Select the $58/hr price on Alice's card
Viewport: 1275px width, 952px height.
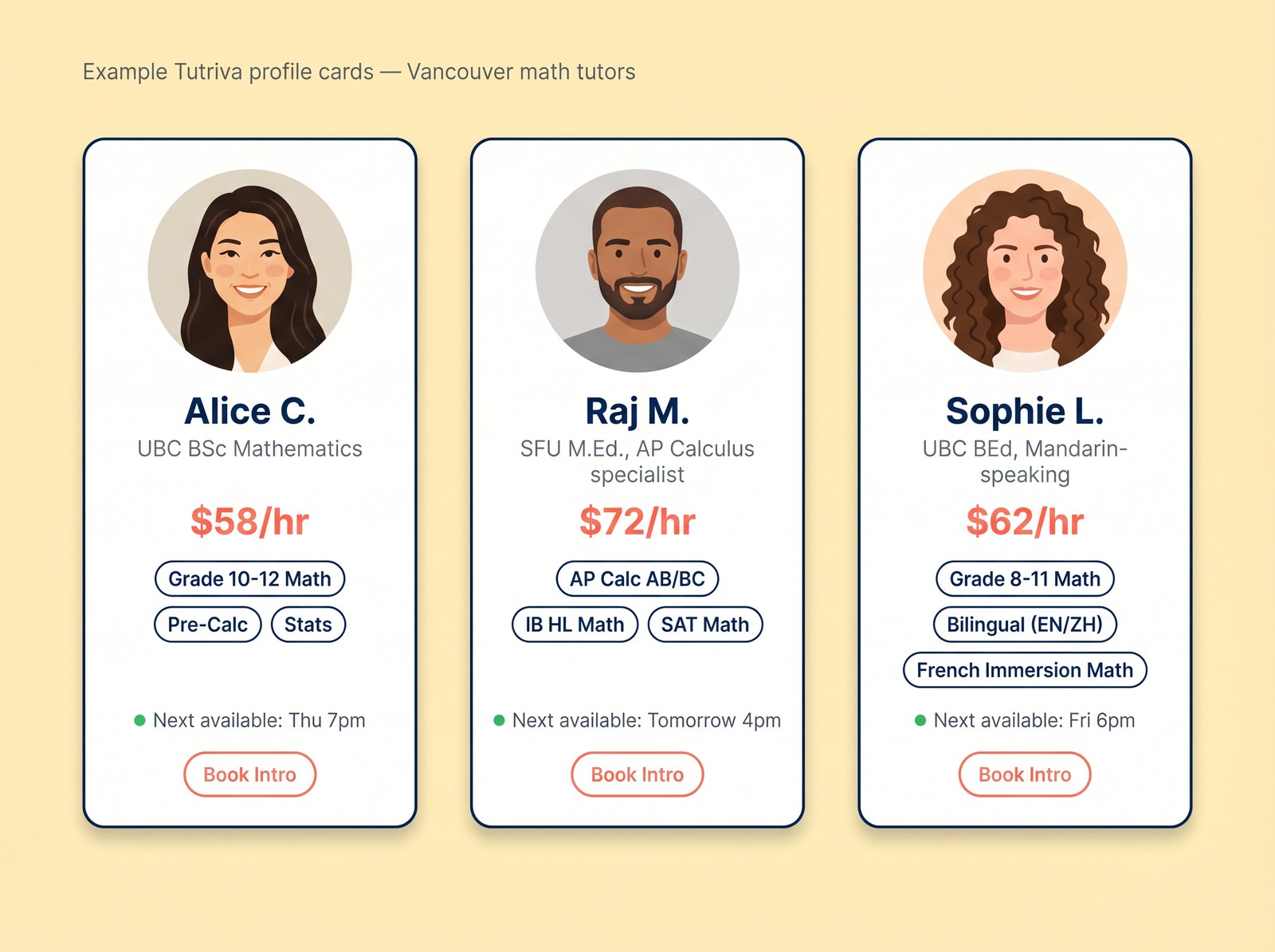coord(249,521)
